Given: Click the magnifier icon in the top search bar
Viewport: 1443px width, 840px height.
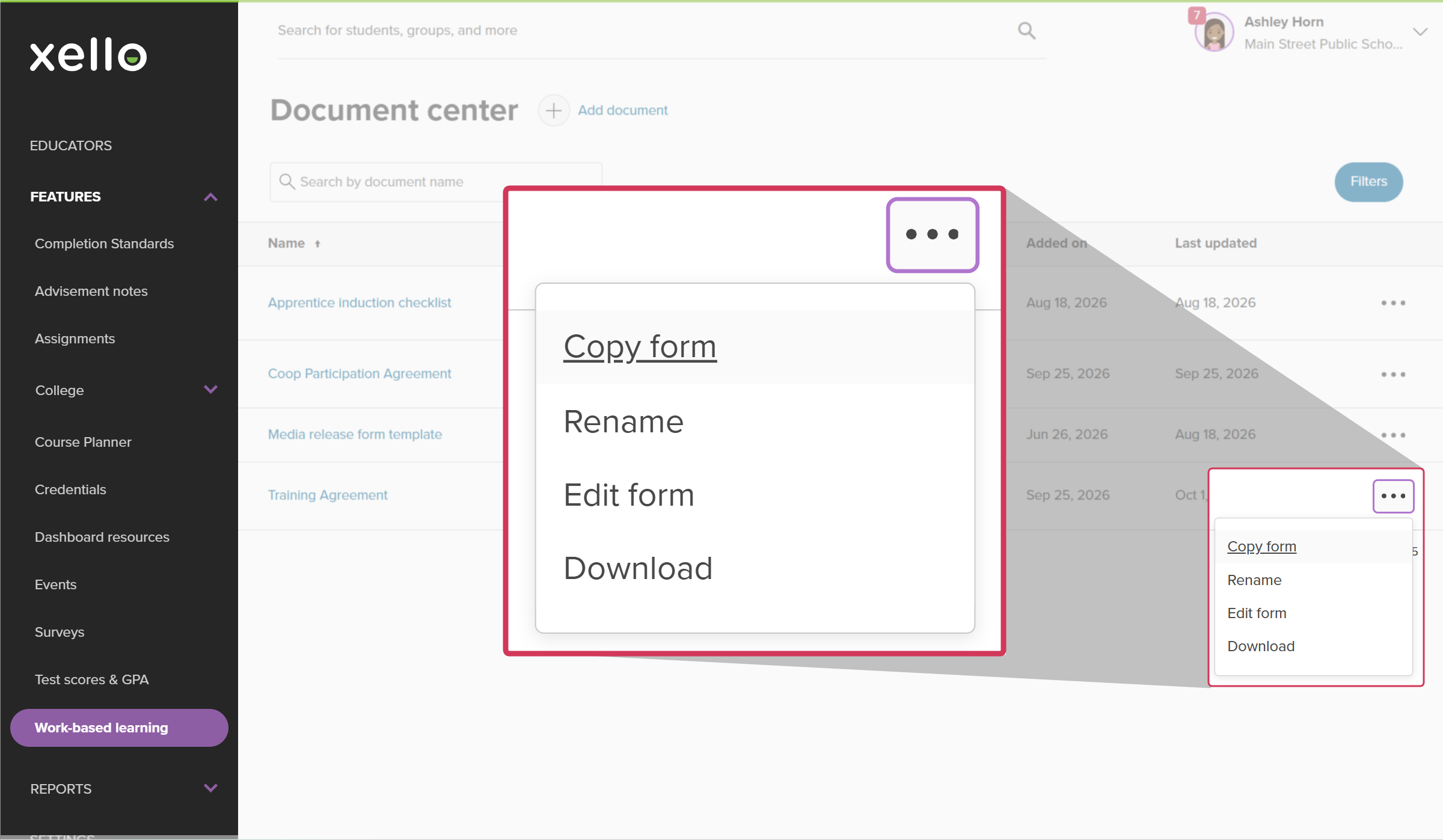Looking at the screenshot, I should click(x=1026, y=31).
